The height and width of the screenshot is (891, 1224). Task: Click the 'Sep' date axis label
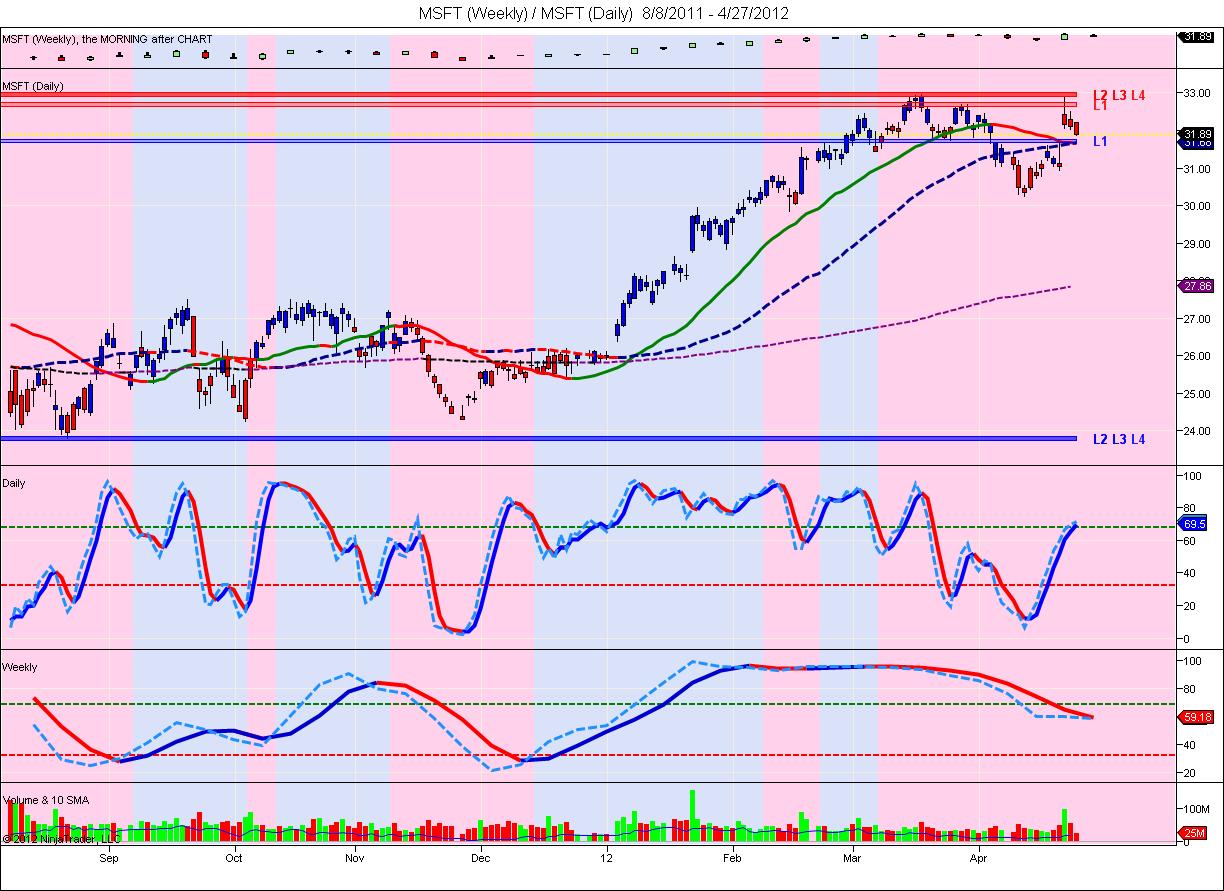tap(109, 858)
